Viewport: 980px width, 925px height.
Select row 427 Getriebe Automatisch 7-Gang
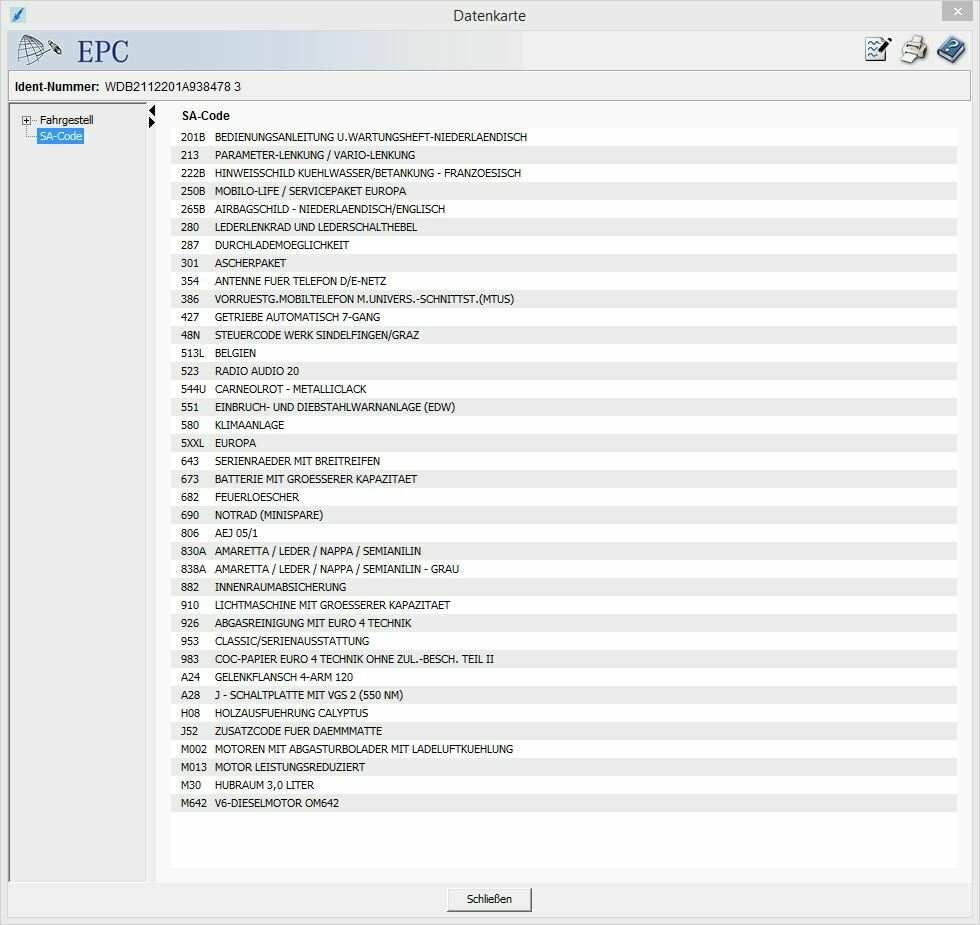point(297,317)
